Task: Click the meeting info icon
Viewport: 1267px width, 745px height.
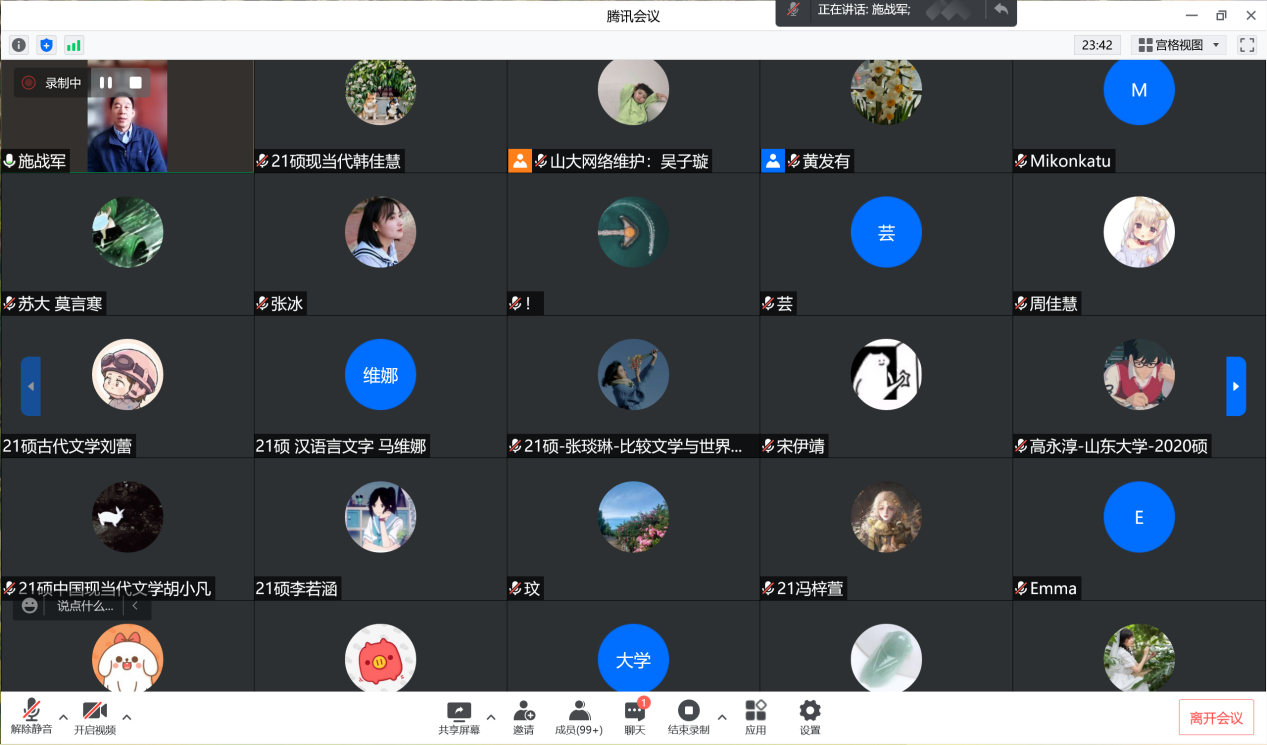Action: pyautogui.click(x=19, y=45)
